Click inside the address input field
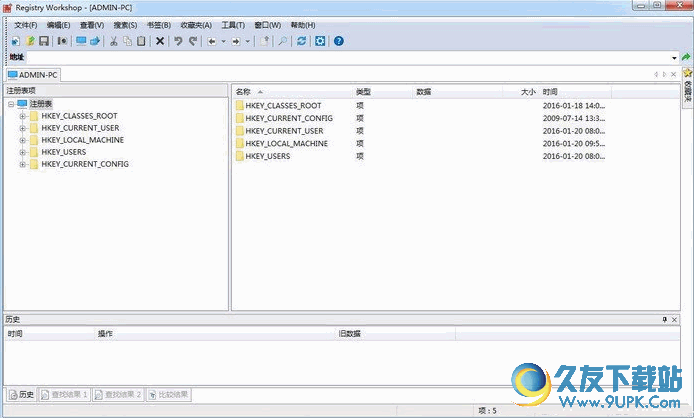694x418 pixels. 348,58
